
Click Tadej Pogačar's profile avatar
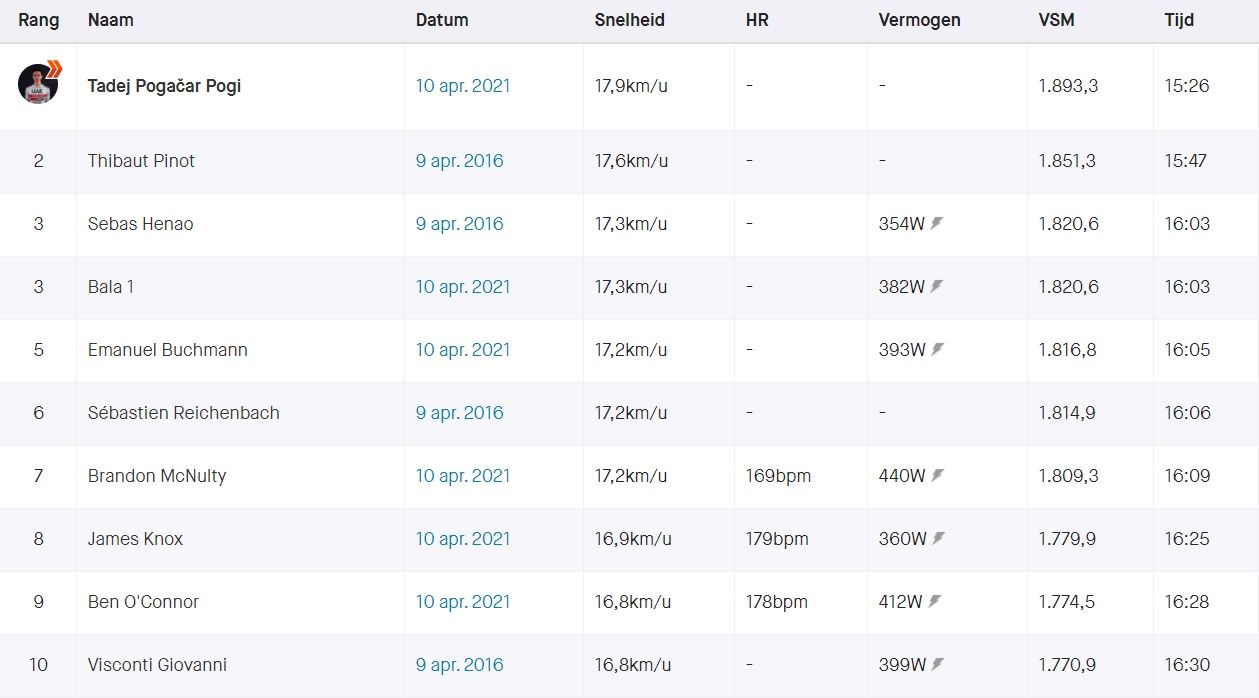[38, 84]
